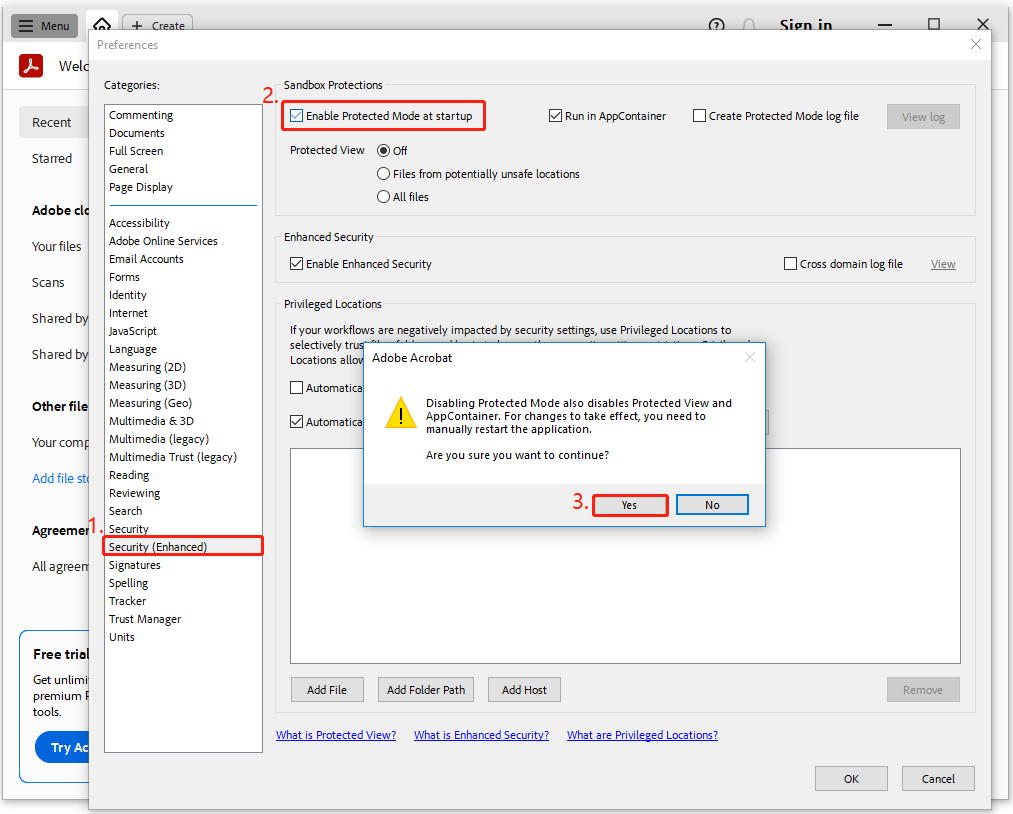Confirm with the Yes button
The height and width of the screenshot is (814, 1013).
pos(629,505)
